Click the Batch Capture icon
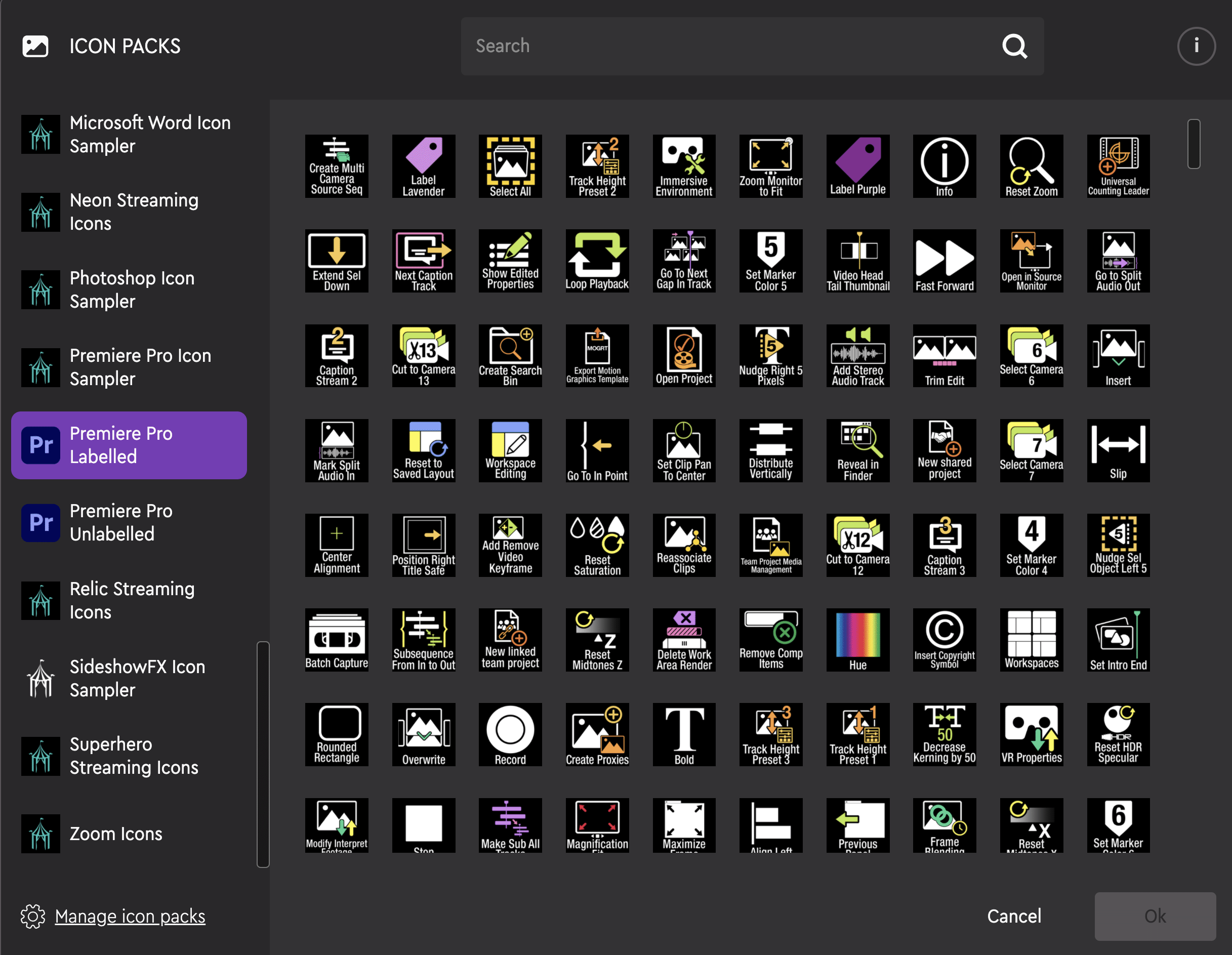The width and height of the screenshot is (1232, 955). pos(336,640)
